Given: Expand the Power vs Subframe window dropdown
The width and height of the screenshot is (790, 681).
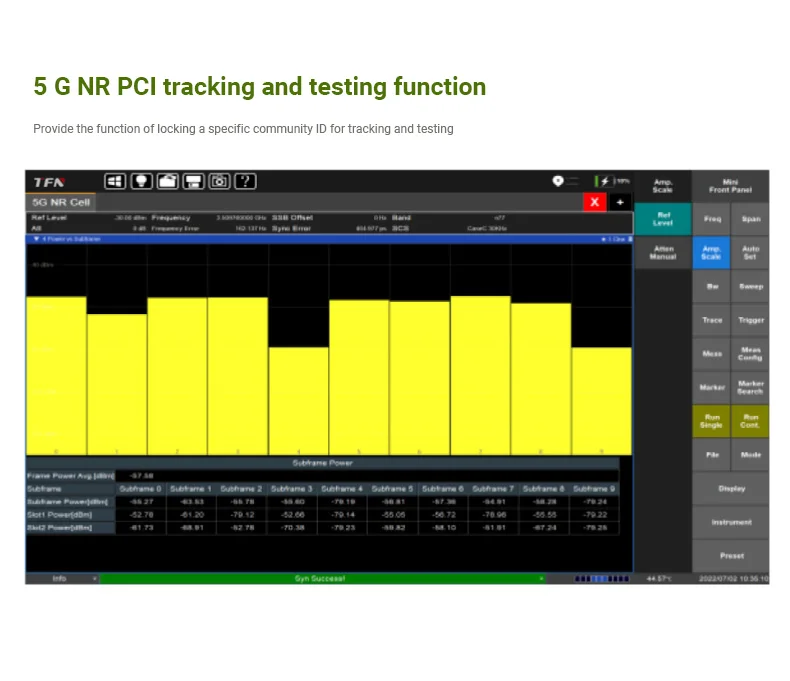Looking at the screenshot, I should [x=37, y=239].
